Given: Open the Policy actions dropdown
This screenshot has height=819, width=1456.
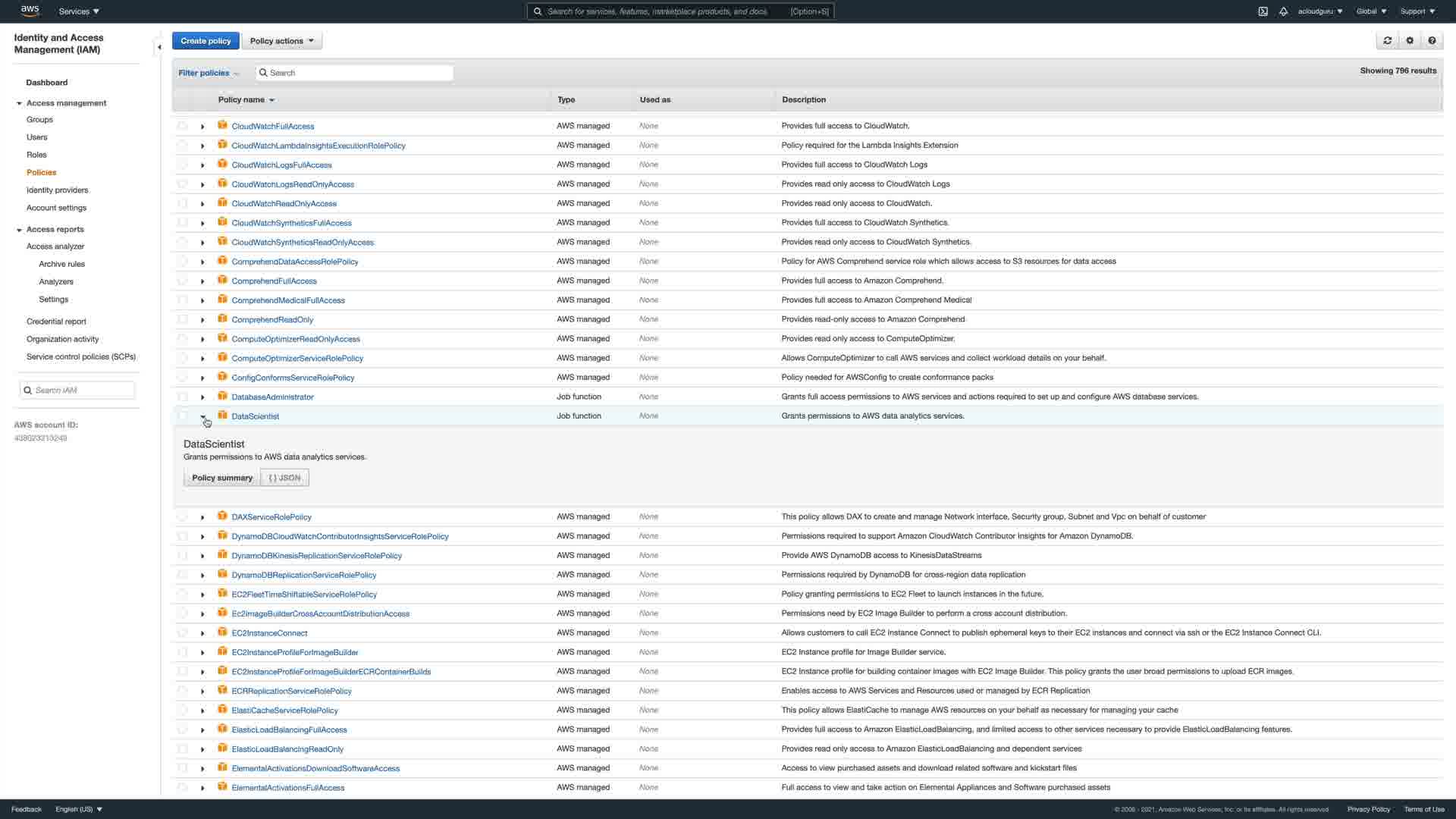Looking at the screenshot, I should coord(281,41).
